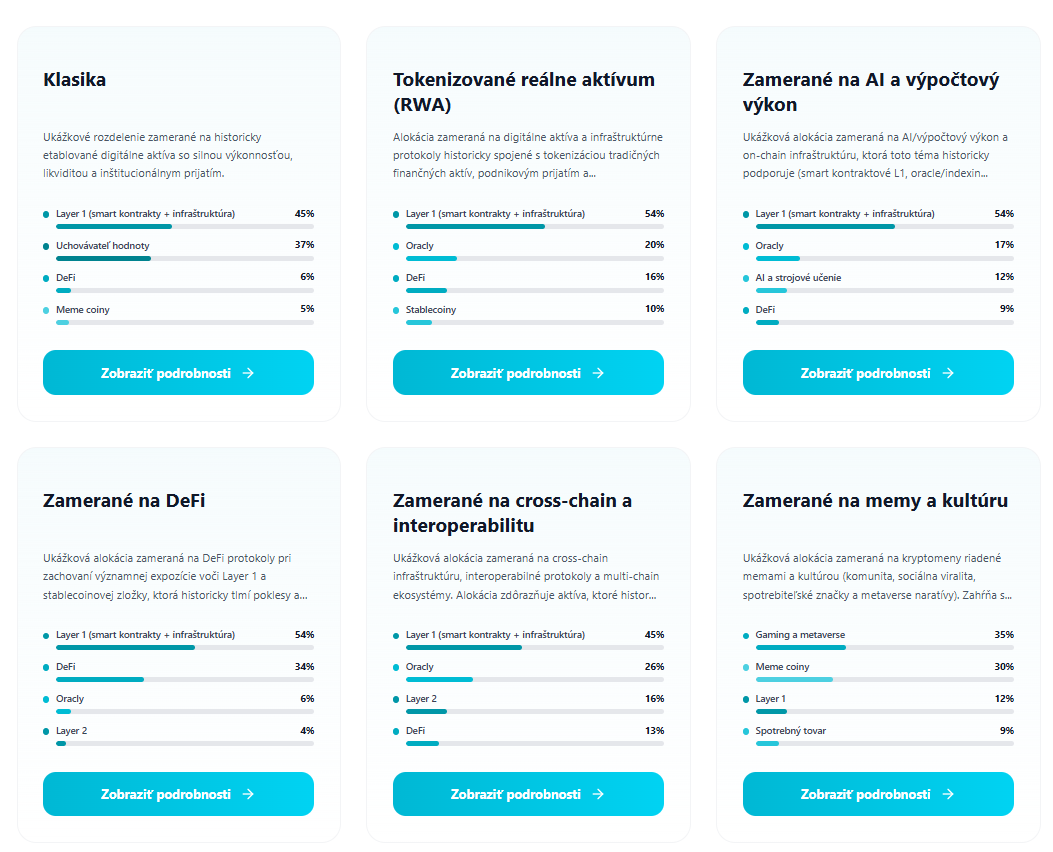Show details of the cross-chain a interoperabilitu card
The width and height of the screenshot is (1053, 852).
pyautogui.click(x=528, y=794)
